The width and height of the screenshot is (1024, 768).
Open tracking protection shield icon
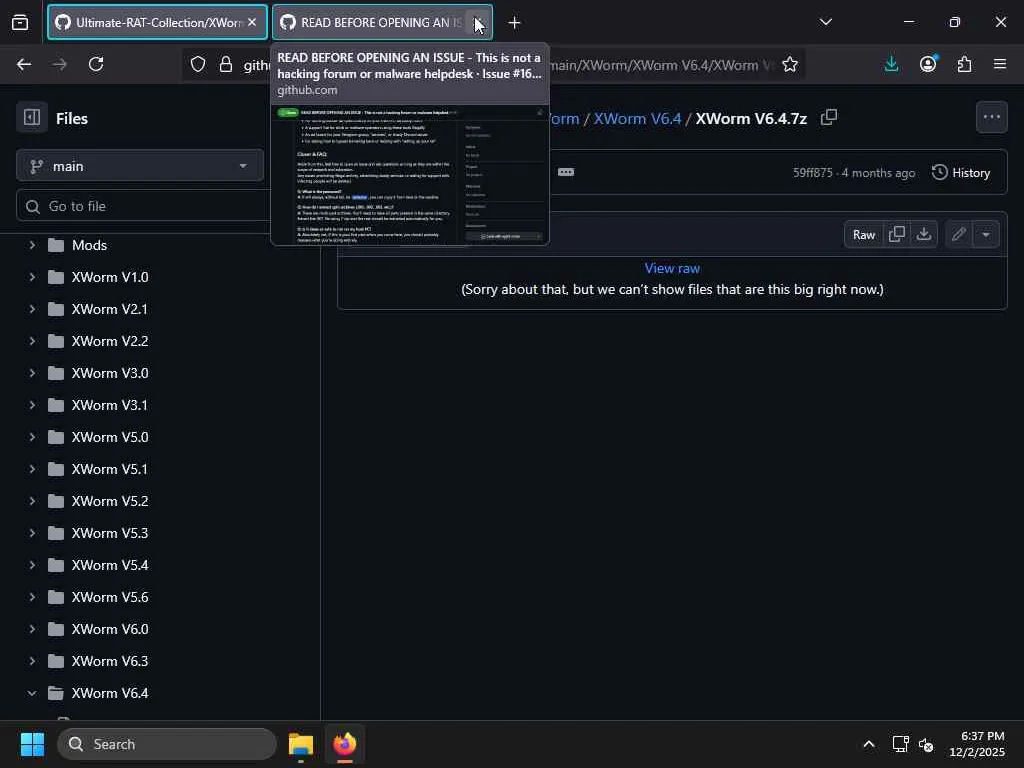pyautogui.click(x=198, y=64)
